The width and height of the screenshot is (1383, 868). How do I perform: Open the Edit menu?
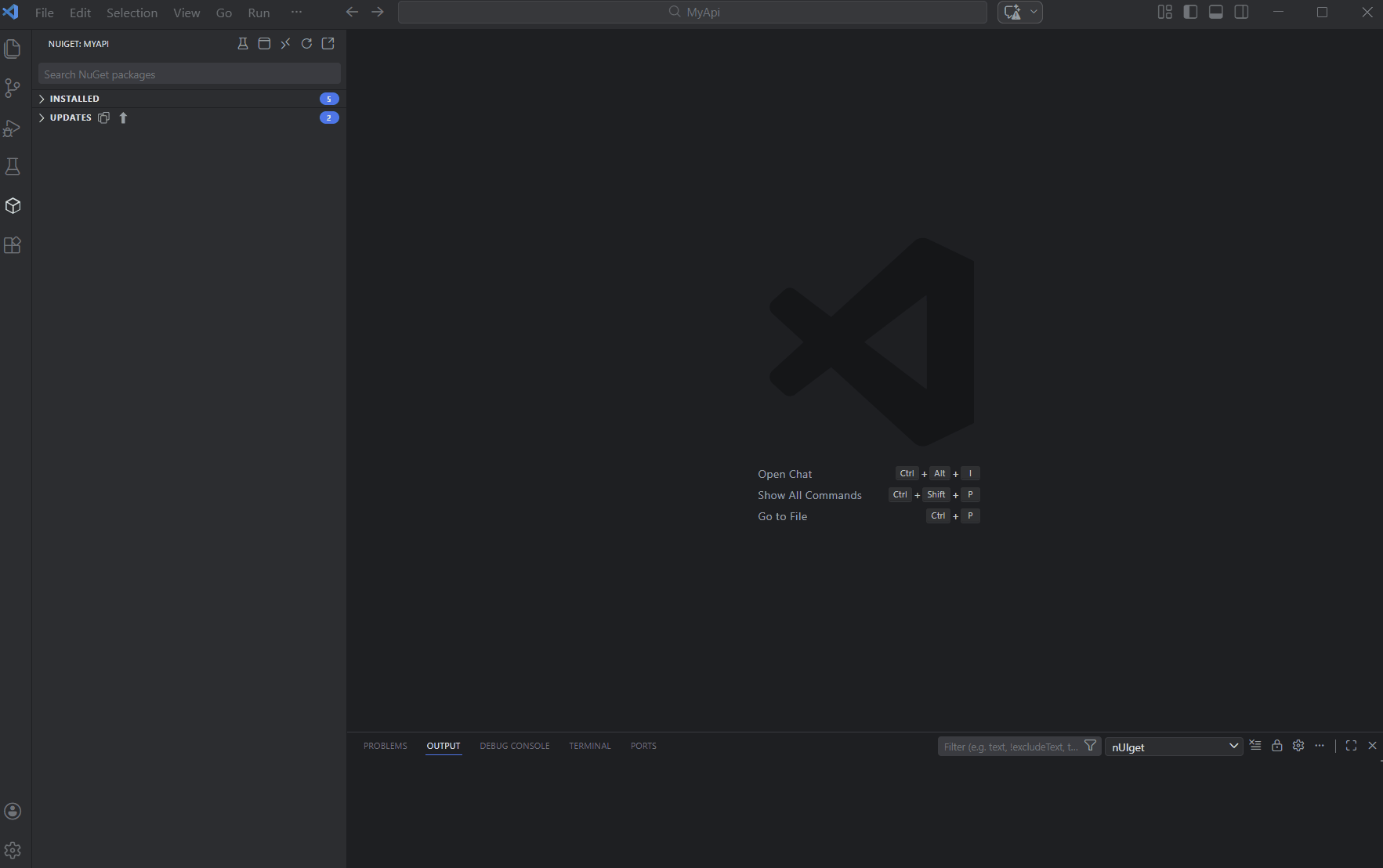[x=80, y=13]
